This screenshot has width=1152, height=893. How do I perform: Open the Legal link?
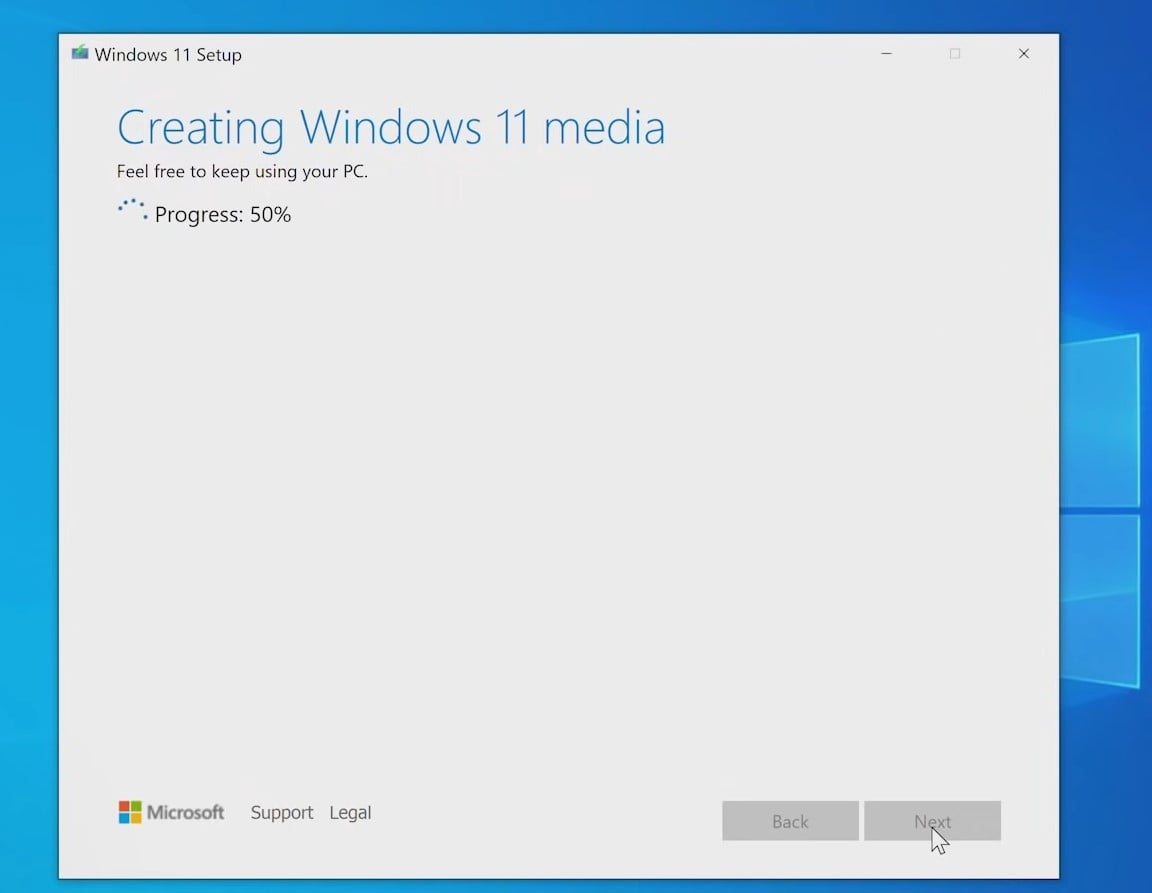coord(350,812)
